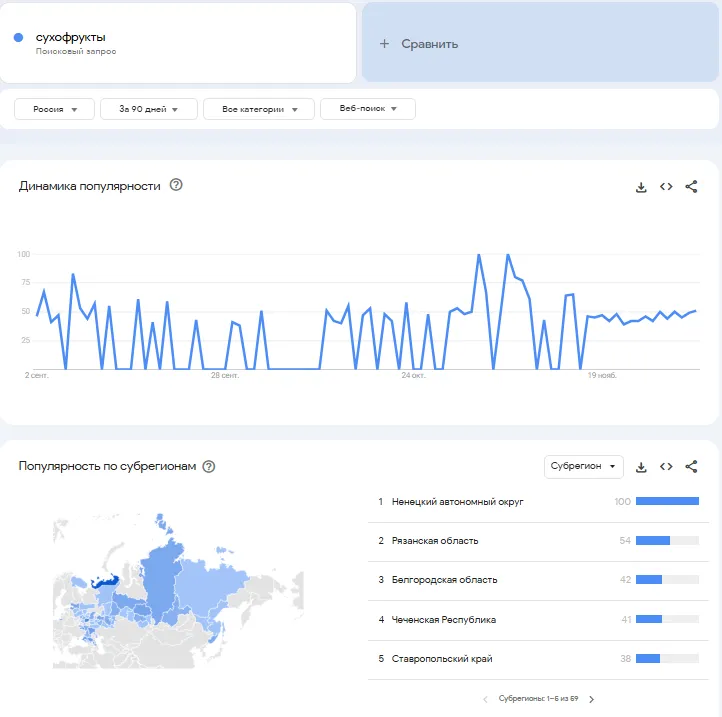Click the bar for Рязанская область
The height and width of the screenshot is (717, 722).
[667, 540]
